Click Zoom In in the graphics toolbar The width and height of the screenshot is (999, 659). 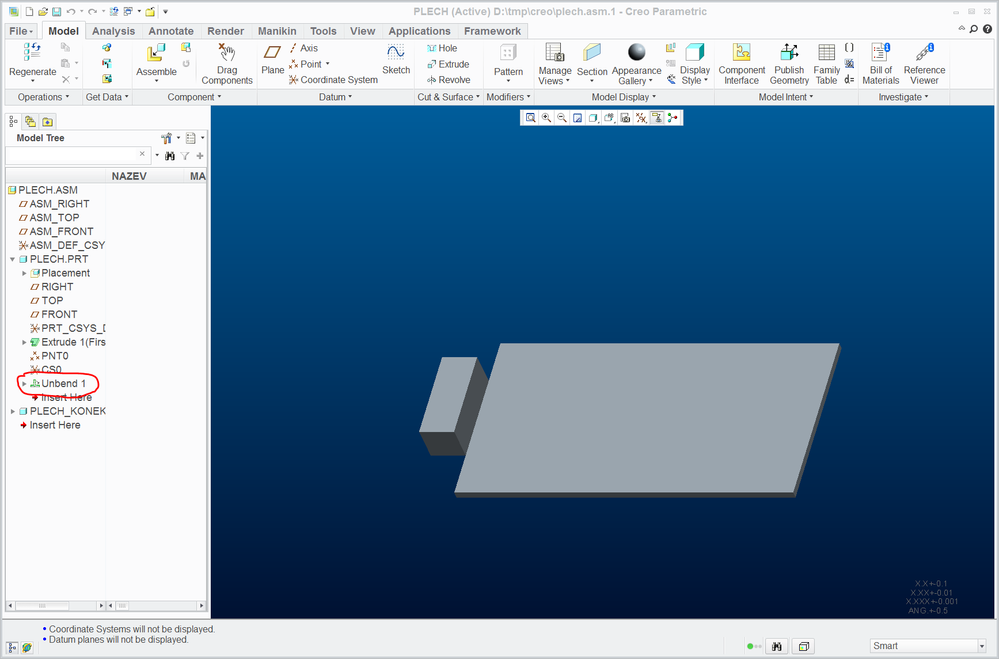coord(546,118)
